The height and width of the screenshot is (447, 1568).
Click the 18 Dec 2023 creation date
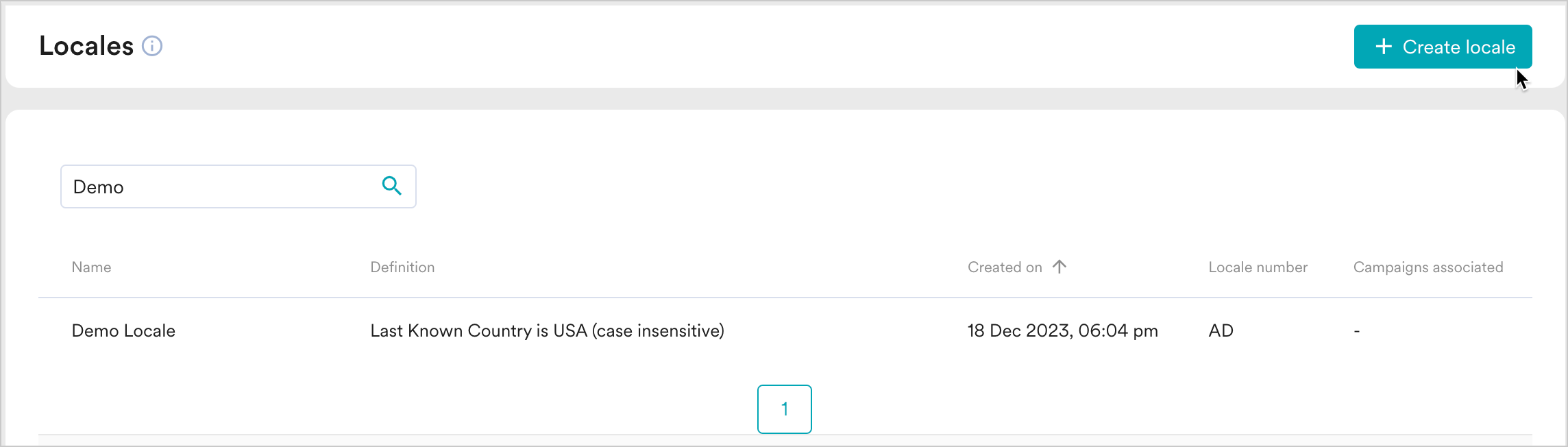pyautogui.click(x=1062, y=330)
